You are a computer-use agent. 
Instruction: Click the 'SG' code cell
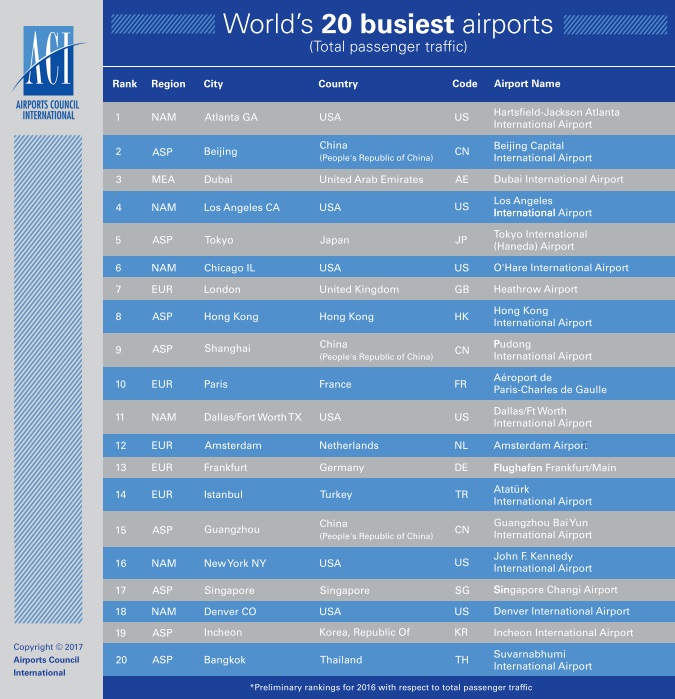[x=462, y=590]
